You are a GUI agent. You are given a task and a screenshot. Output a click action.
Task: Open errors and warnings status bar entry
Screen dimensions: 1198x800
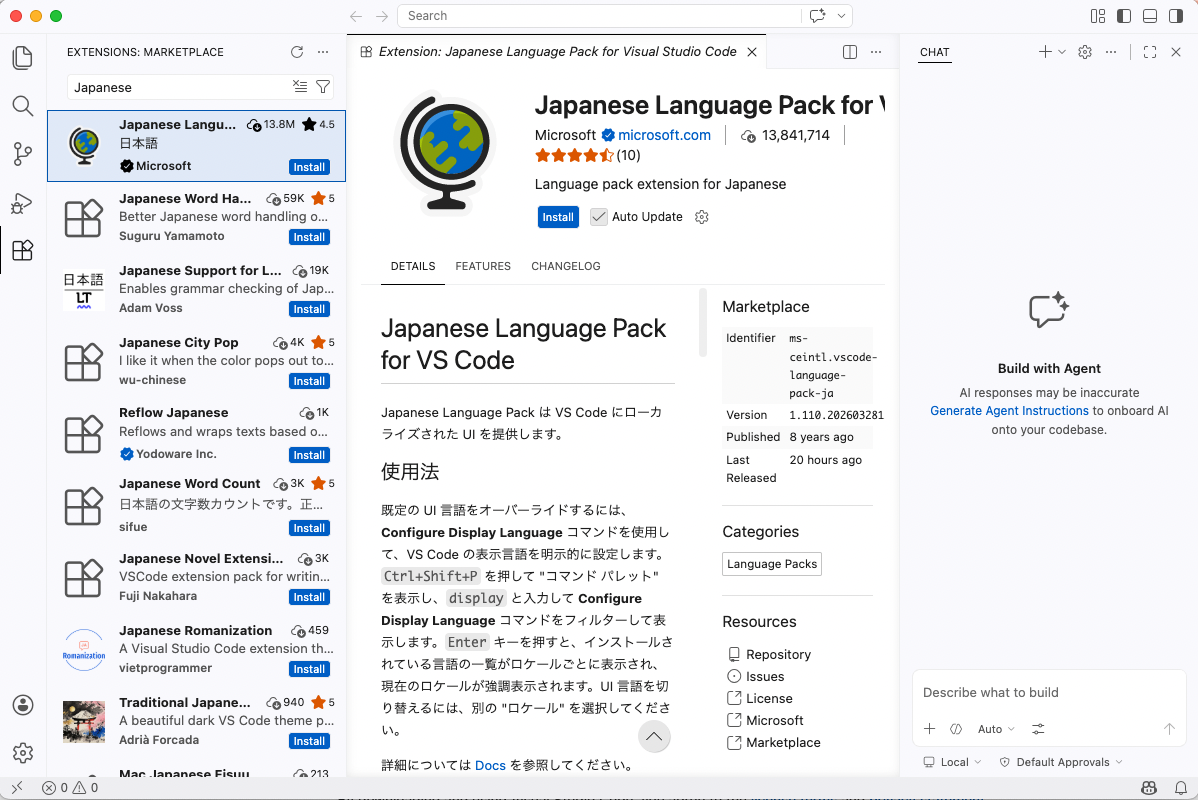pyautogui.click(x=70, y=788)
